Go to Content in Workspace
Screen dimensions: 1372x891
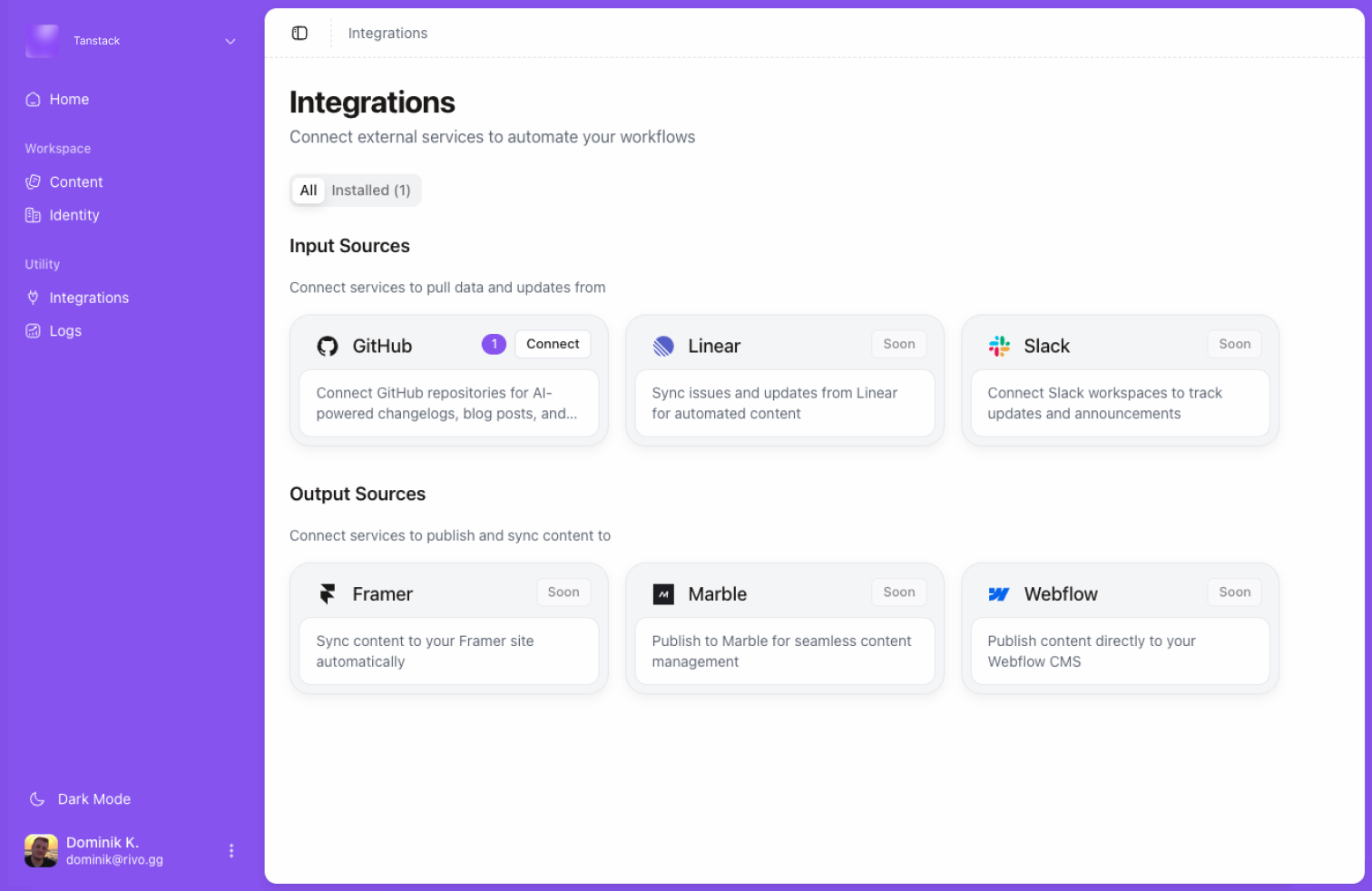tap(76, 182)
